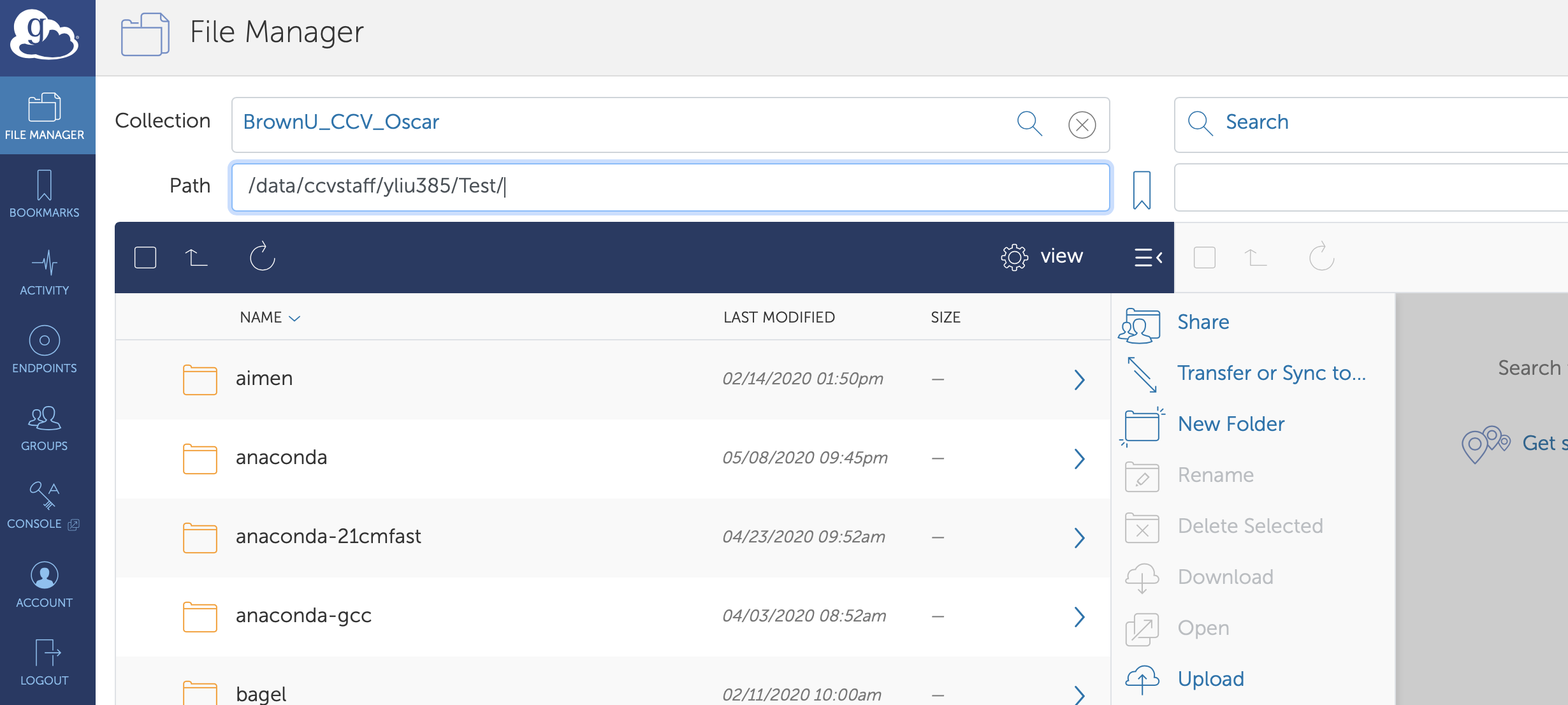The width and height of the screenshot is (1568, 705).
Task: Expand the anaconda folder chevron
Action: coord(1079,459)
